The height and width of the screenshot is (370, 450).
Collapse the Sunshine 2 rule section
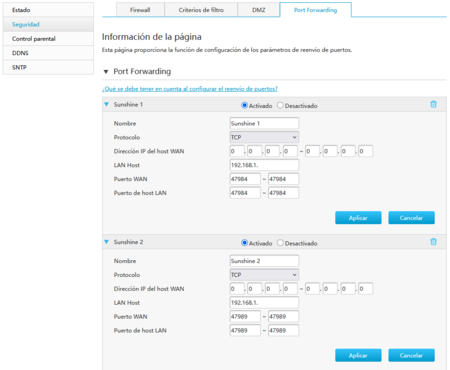point(106,242)
